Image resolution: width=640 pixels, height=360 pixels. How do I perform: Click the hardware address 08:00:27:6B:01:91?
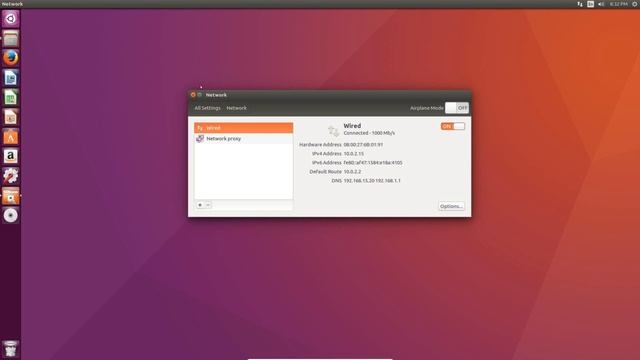pos(363,144)
